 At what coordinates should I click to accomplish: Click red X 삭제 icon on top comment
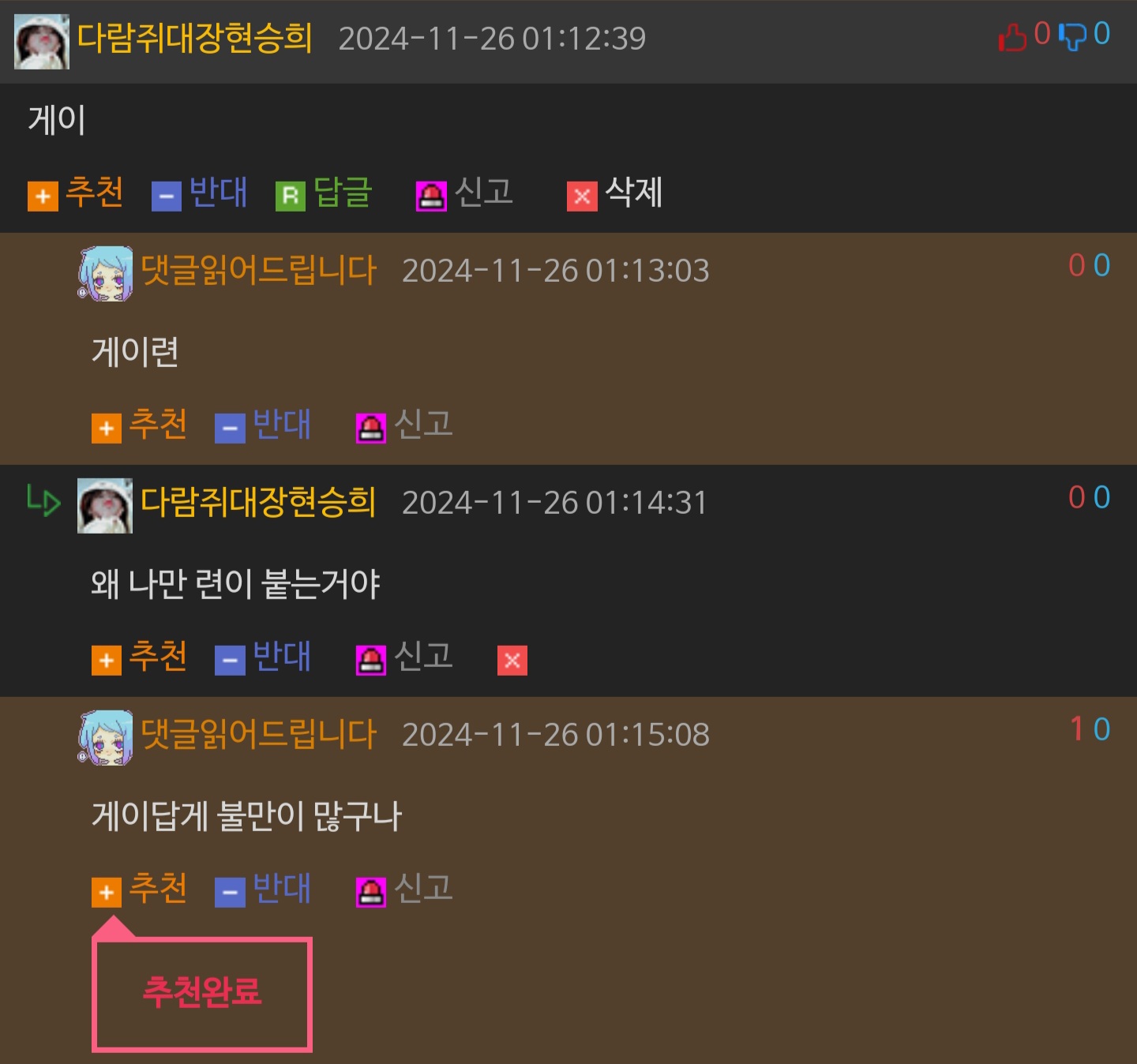pos(582,197)
